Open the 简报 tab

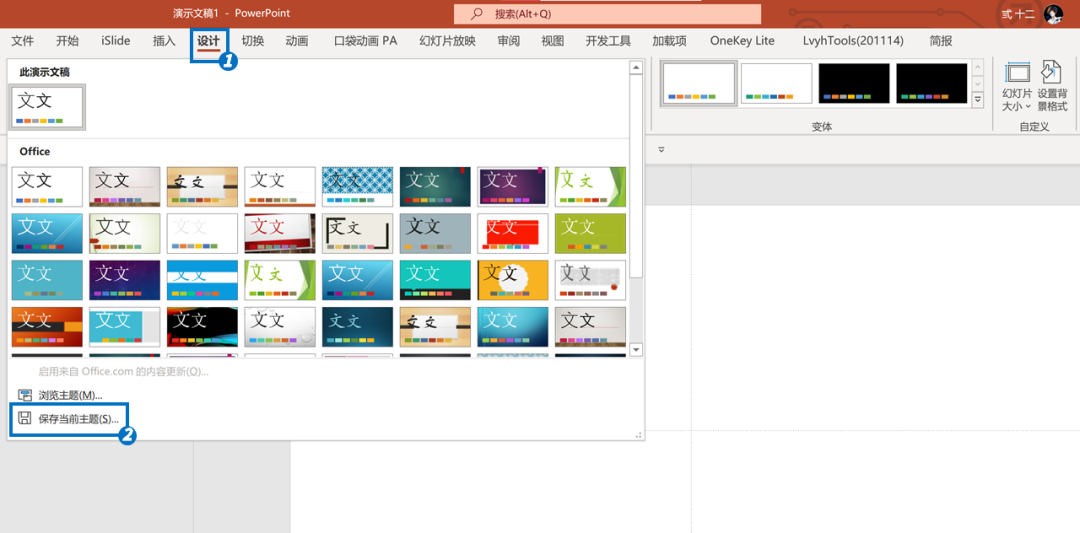coord(941,41)
